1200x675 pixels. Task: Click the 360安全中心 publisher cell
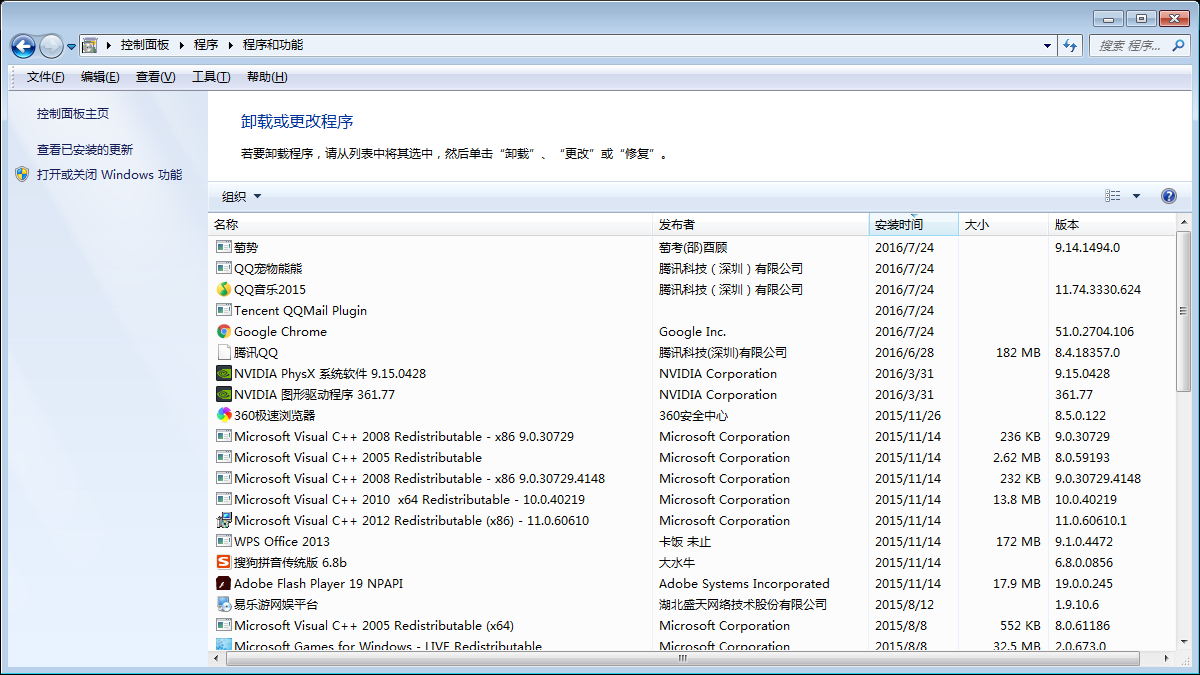click(x=693, y=416)
